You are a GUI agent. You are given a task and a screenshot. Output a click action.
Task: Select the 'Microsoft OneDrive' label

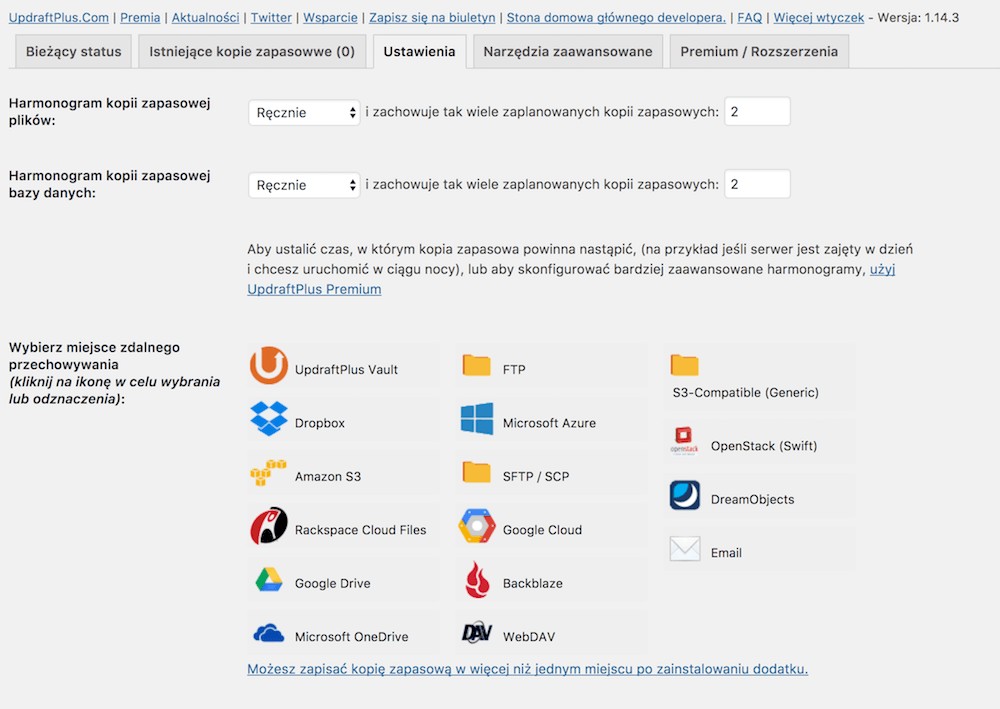(x=351, y=637)
